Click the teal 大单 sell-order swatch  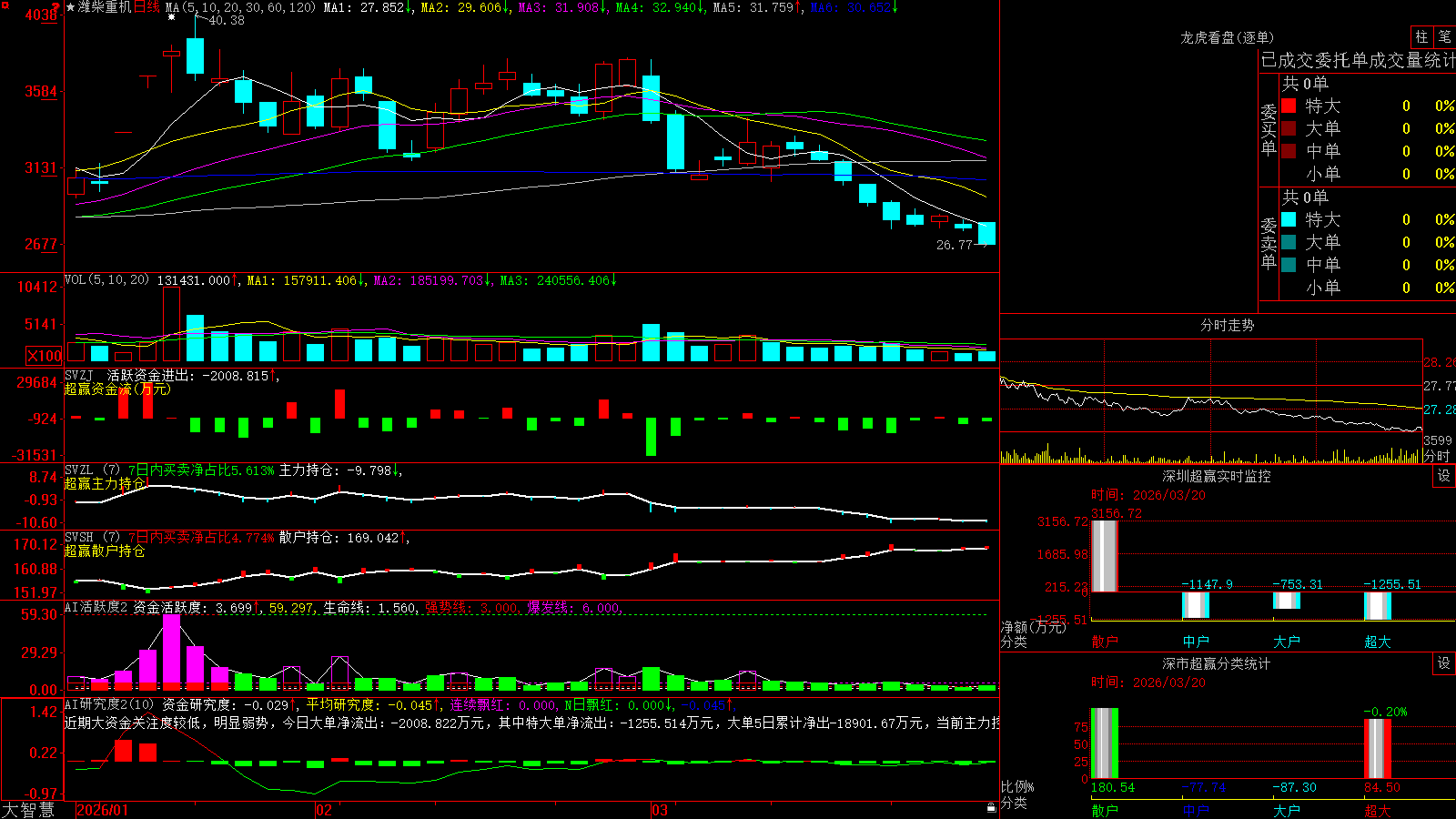pyautogui.click(x=1289, y=242)
